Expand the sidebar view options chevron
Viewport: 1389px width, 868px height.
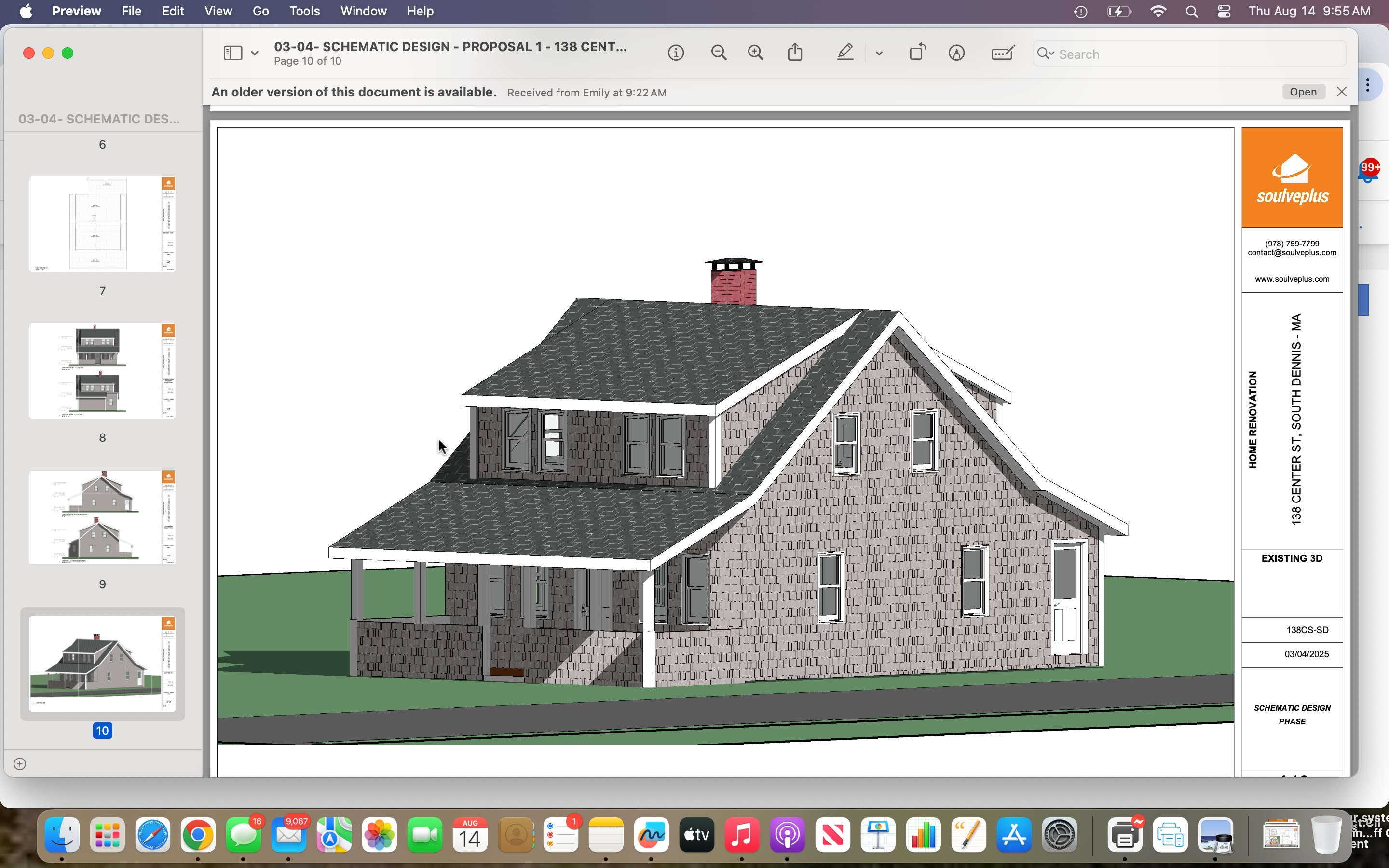pos(254,54)
